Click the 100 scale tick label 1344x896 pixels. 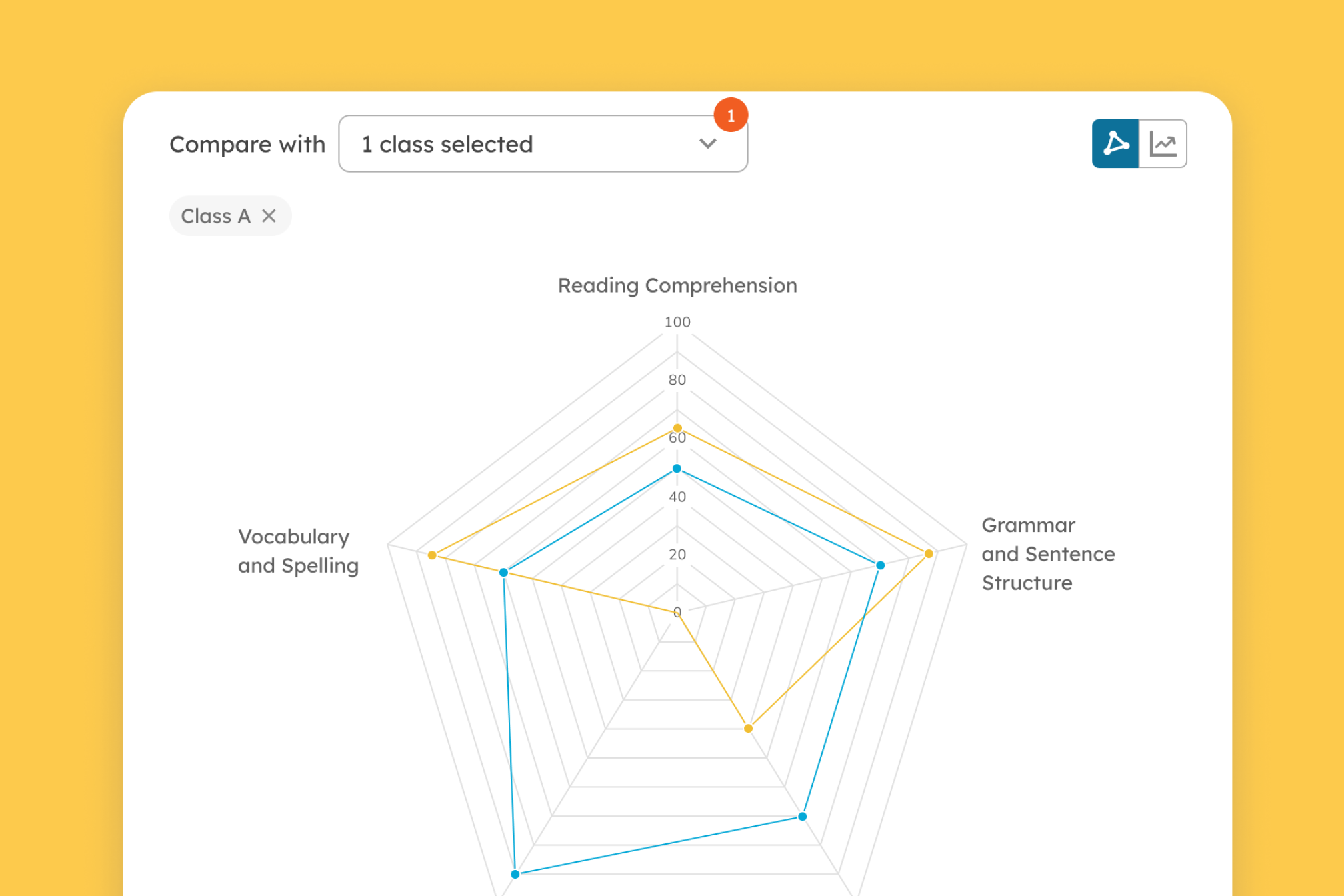(677, 322)
